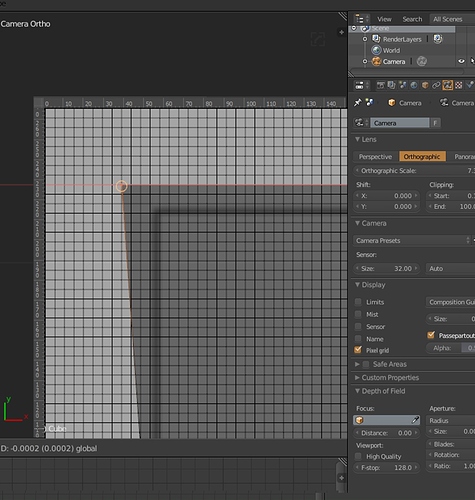
Task: Click the camera data icon right of Camera row
Action: [x=422, y=61]
